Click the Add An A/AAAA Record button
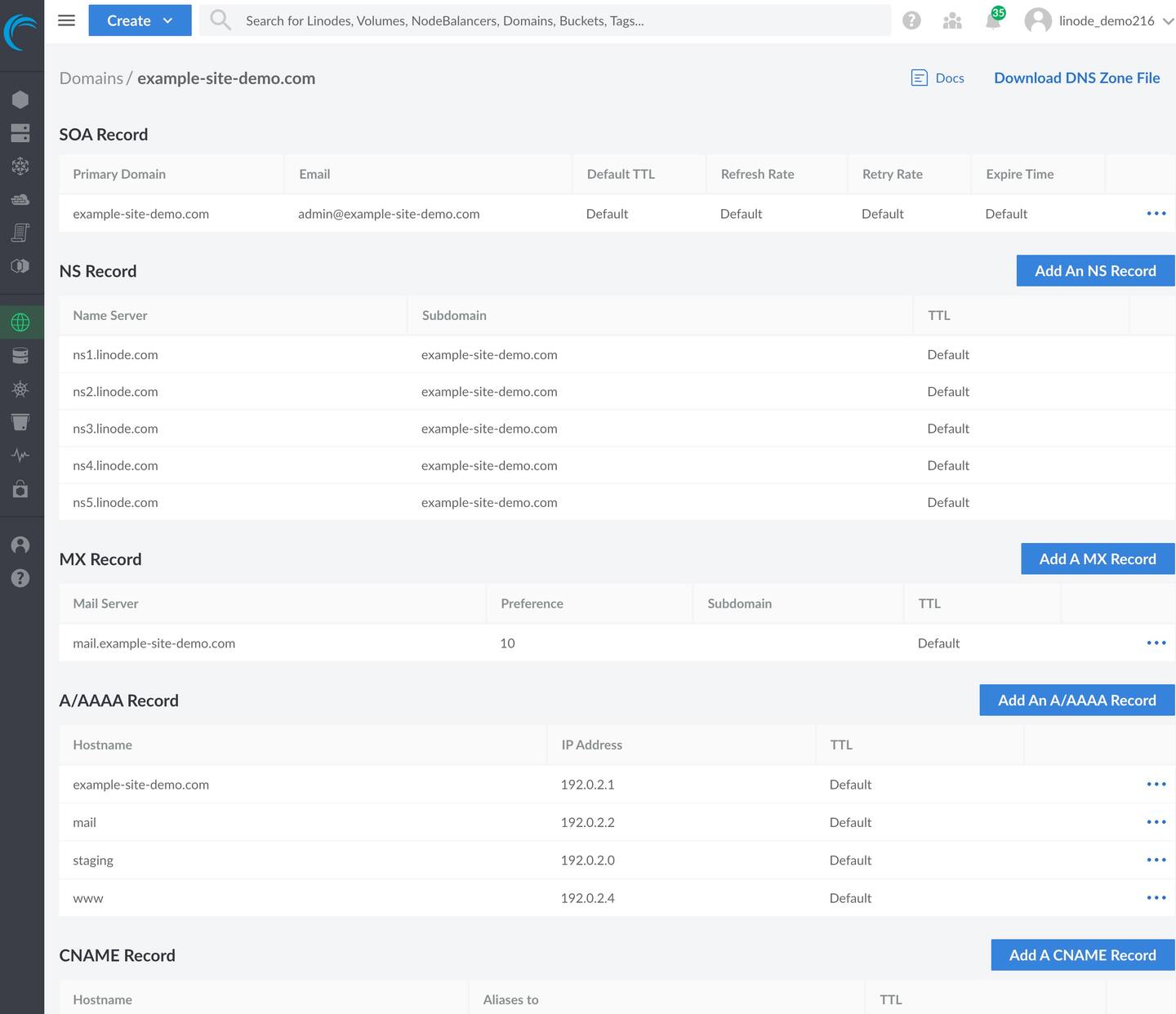Viewport: 1176px width, 1014px height. click(x=1076, y=700)
